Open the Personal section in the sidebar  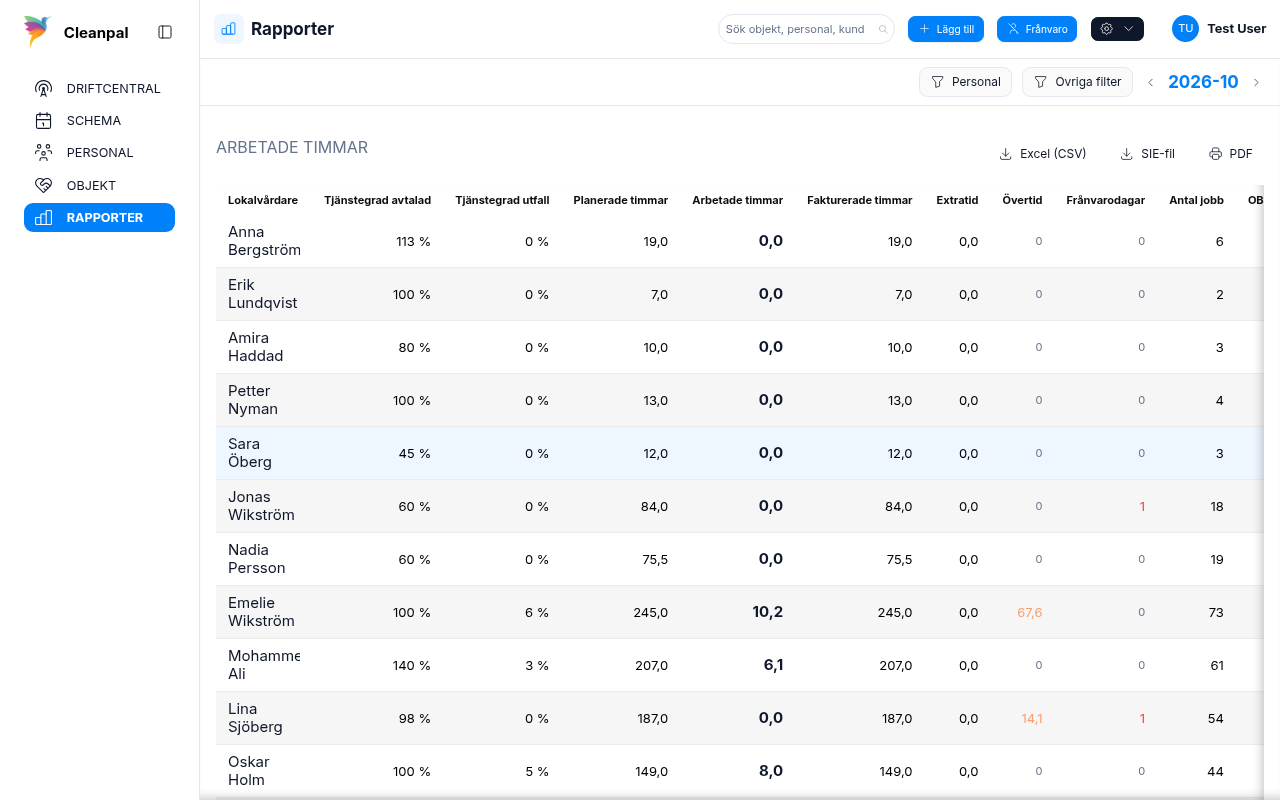coord(99,152)
